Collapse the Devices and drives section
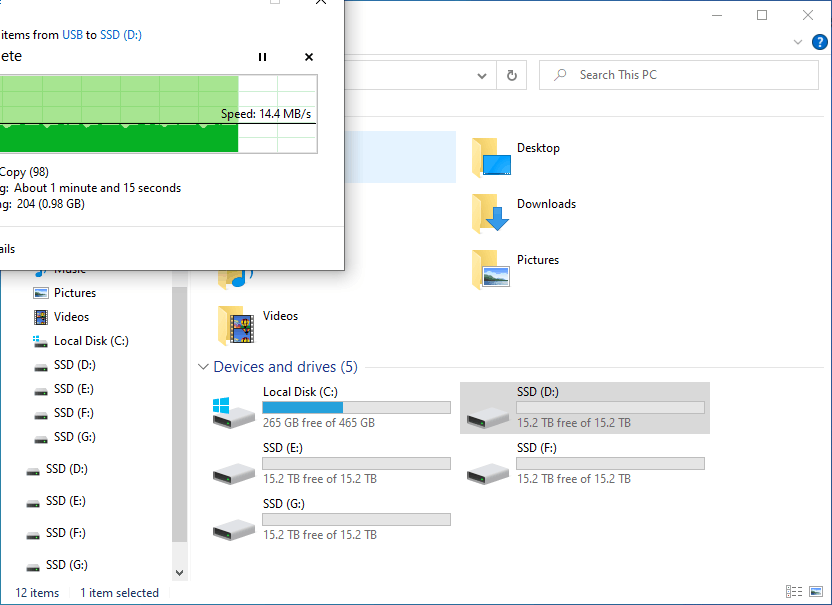The height and width of the screenshot is (605, 832). click(x=203, y=367)
